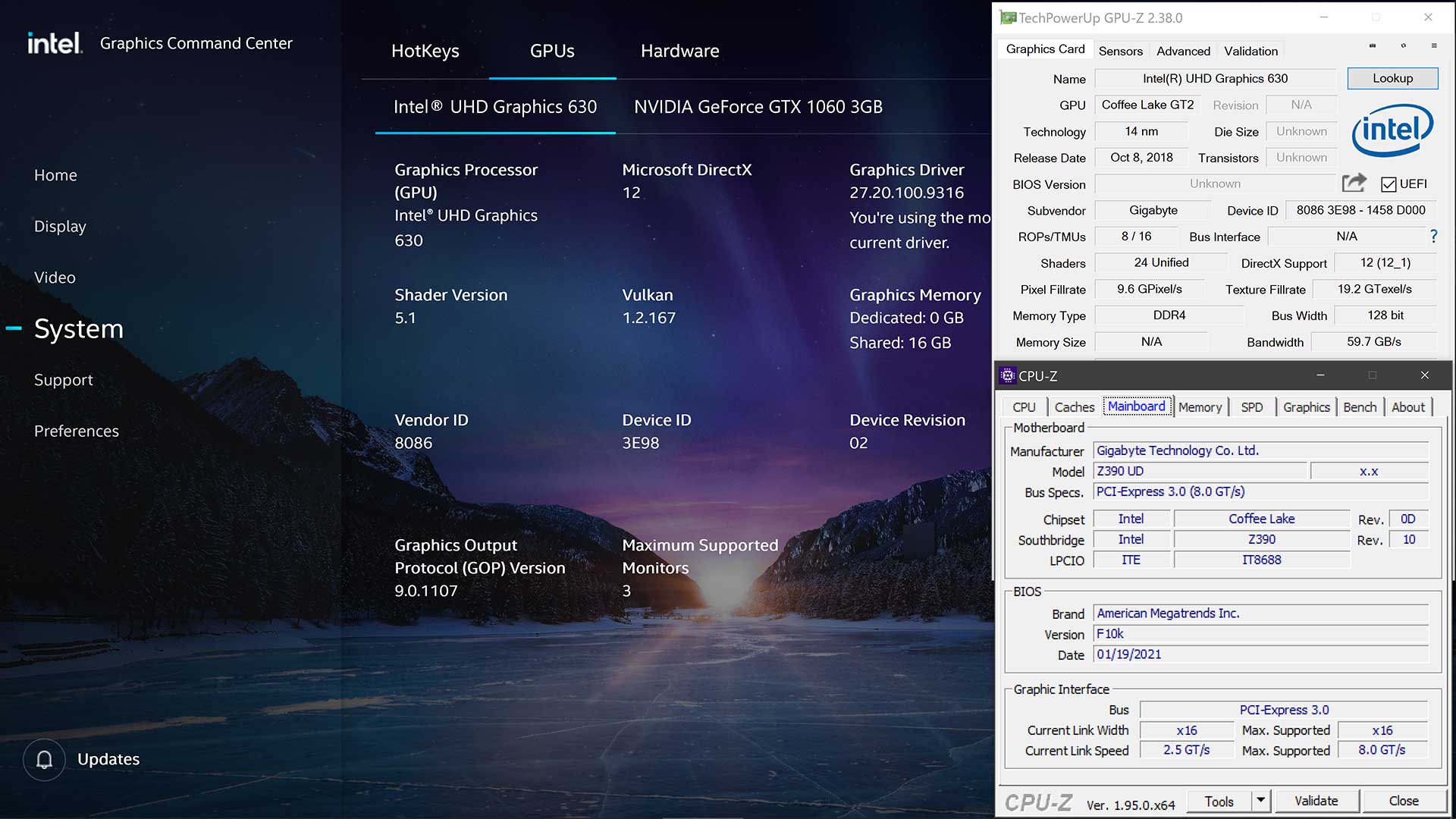Viewport: 1456px width, 819px height.
Task: Click the Coffee Lake GT2 GPU field
Action: coord(1147,105)
